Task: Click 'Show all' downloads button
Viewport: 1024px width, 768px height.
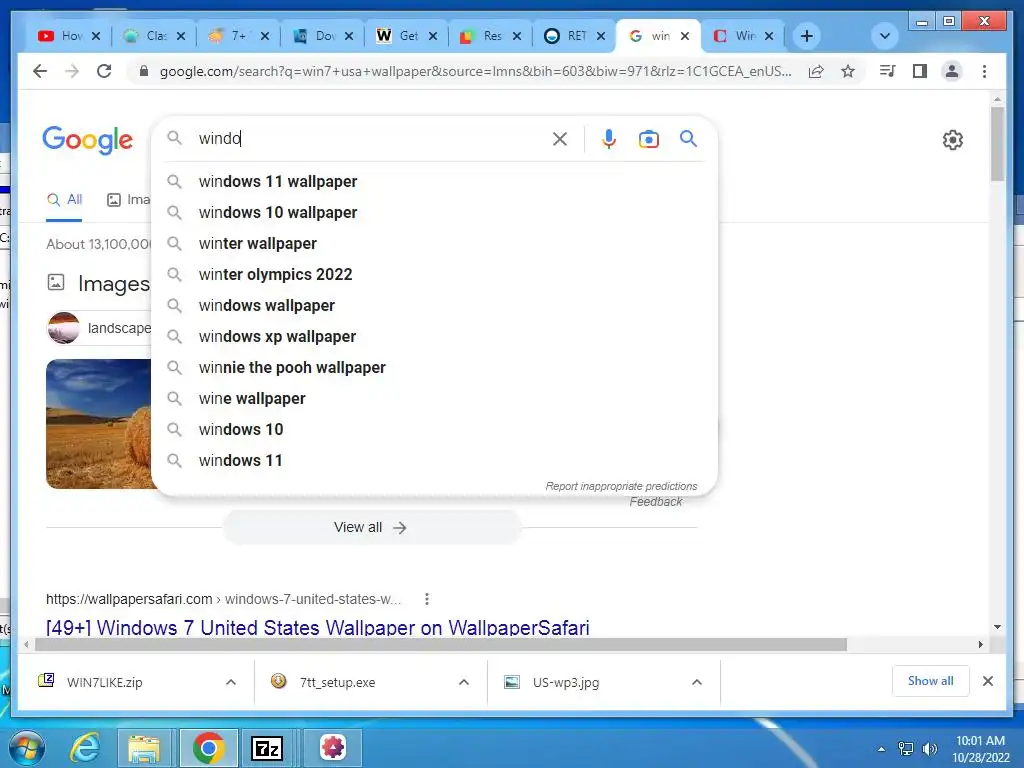Action: (930, 681)
